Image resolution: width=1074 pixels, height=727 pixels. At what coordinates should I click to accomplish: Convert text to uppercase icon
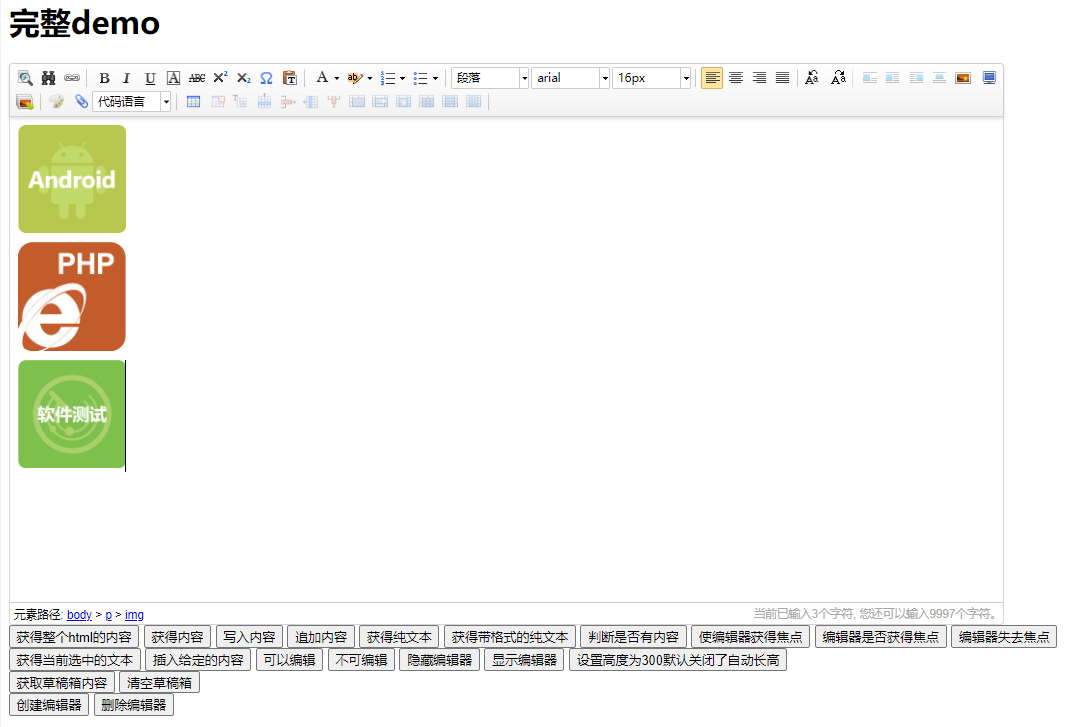(812, 78)
